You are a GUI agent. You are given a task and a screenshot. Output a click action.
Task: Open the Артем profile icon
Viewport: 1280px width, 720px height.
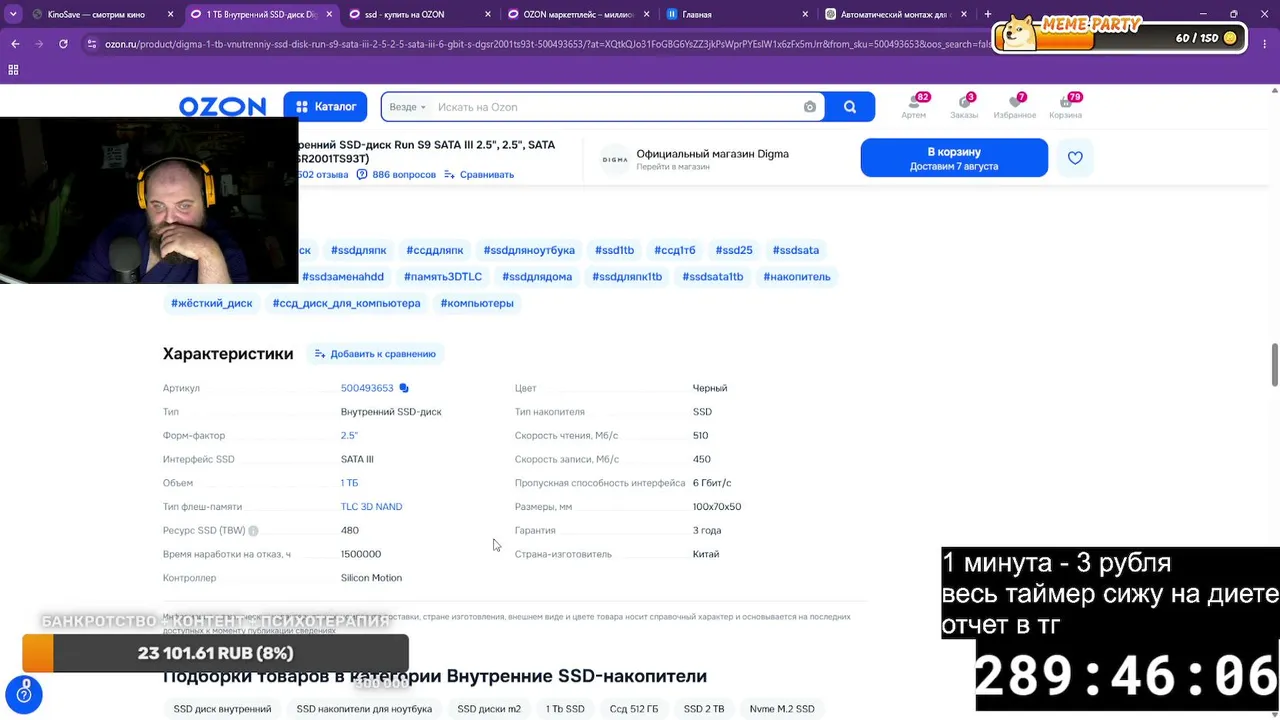[x=913, y=106]
